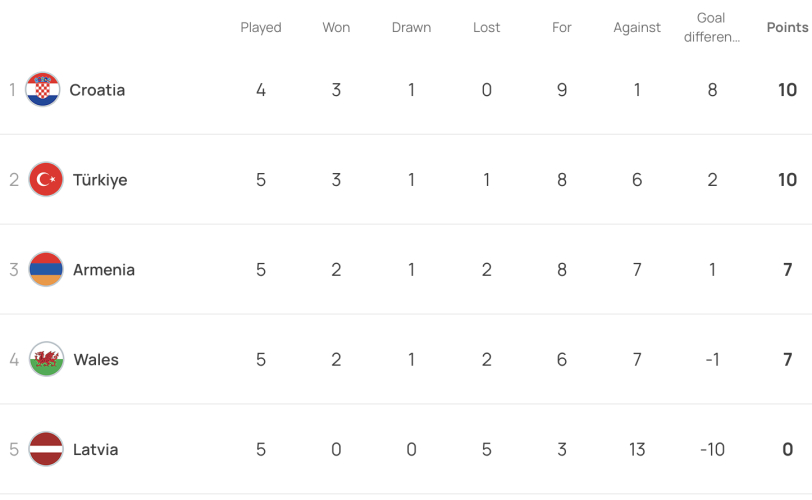Click the Won column header
This screenshot has width=812, height=500.
[336, 27]
